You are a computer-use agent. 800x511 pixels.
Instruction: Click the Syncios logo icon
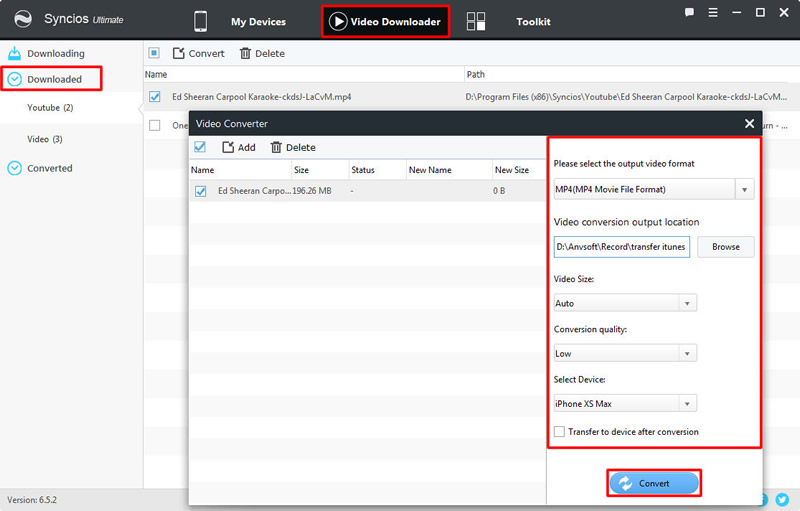pyautogui.click(x=23, y=19)
